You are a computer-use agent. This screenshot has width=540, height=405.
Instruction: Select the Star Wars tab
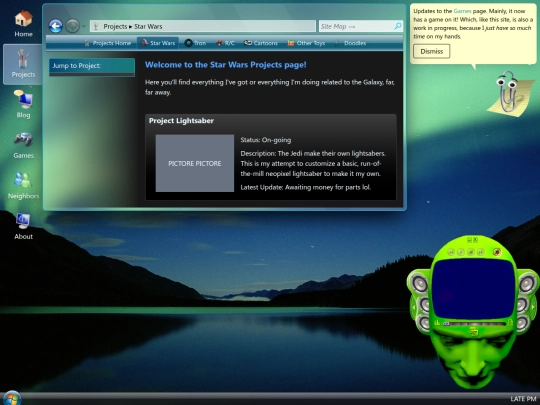pos(158,43)
